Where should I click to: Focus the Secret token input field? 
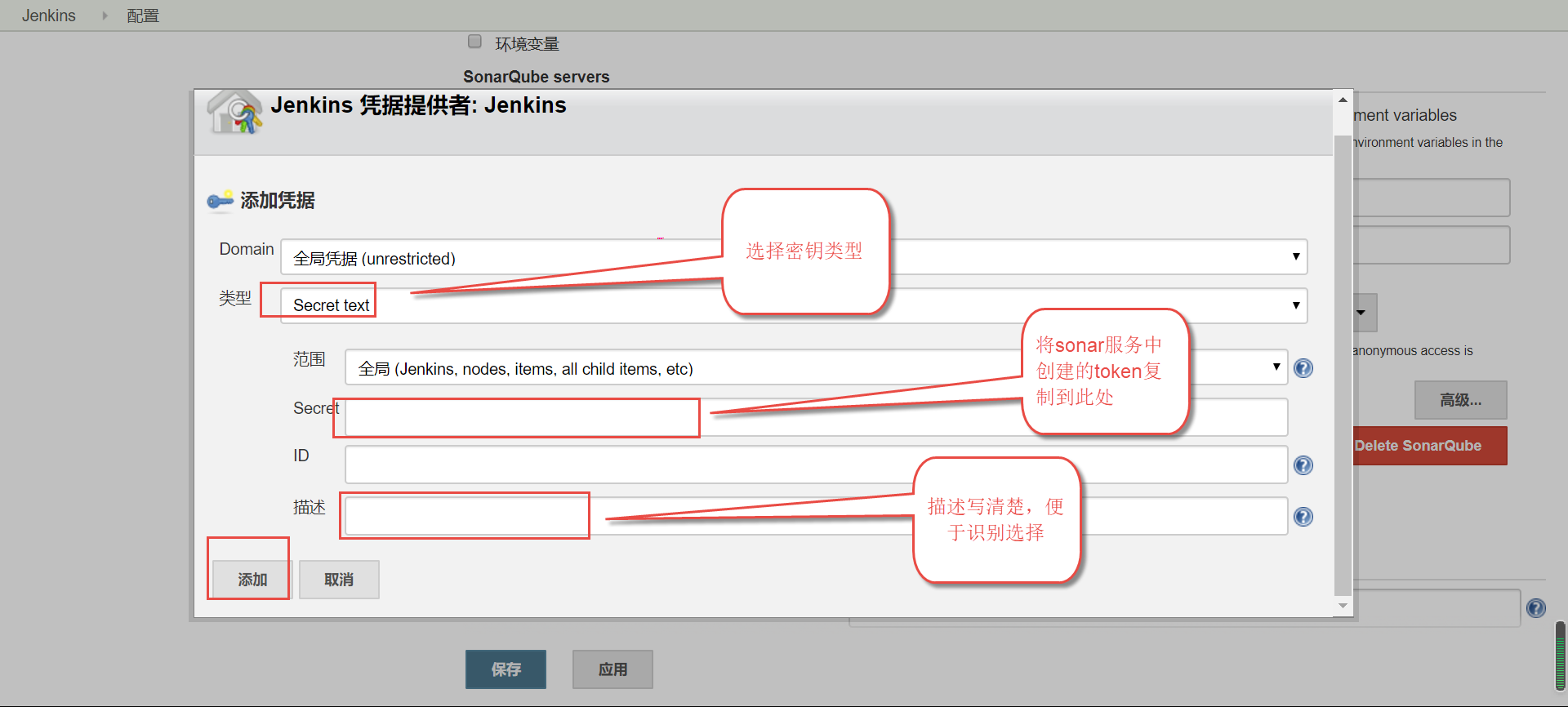(x=523, y=418)
